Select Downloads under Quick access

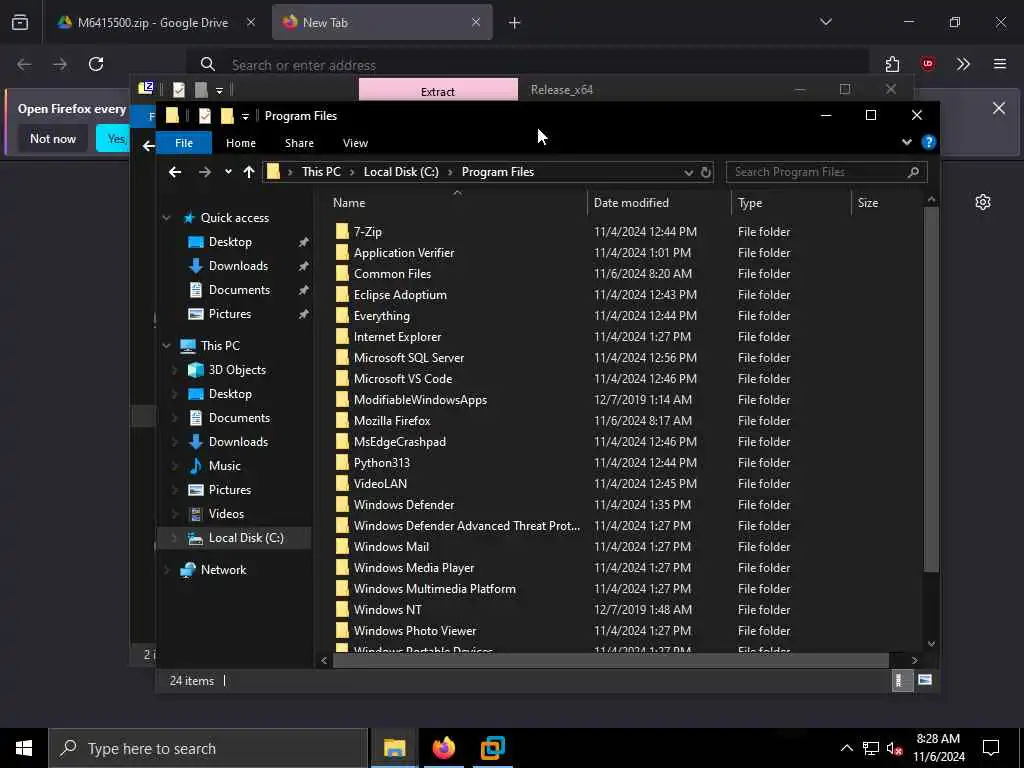click(x=238, y=266)
